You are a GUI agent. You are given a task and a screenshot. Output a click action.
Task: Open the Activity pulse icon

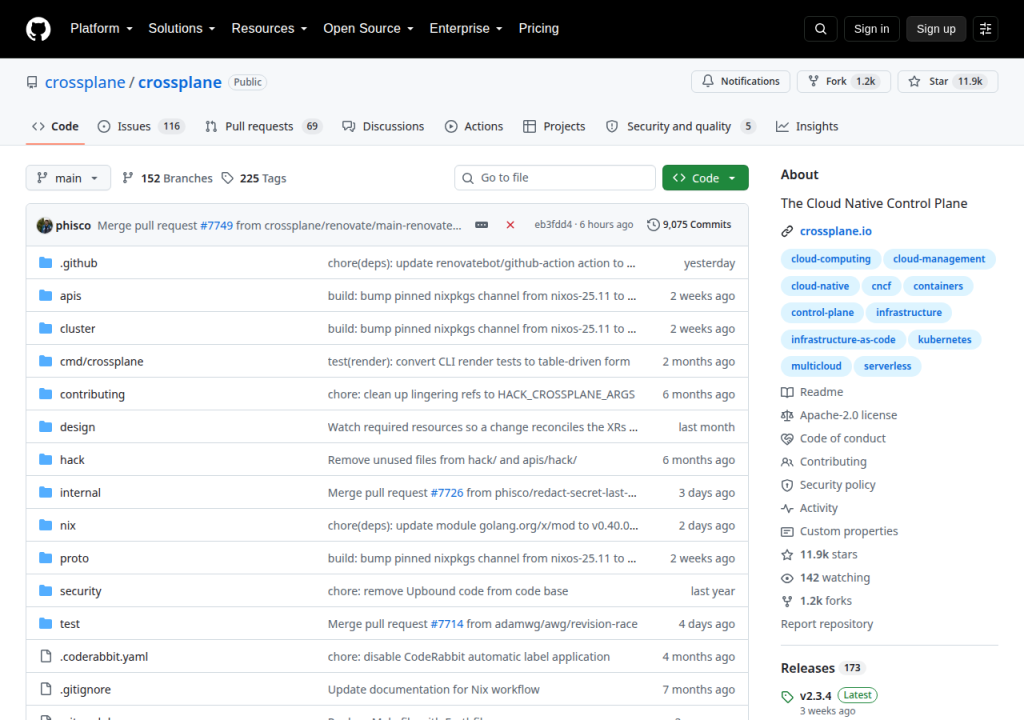(x=787, y=508)
